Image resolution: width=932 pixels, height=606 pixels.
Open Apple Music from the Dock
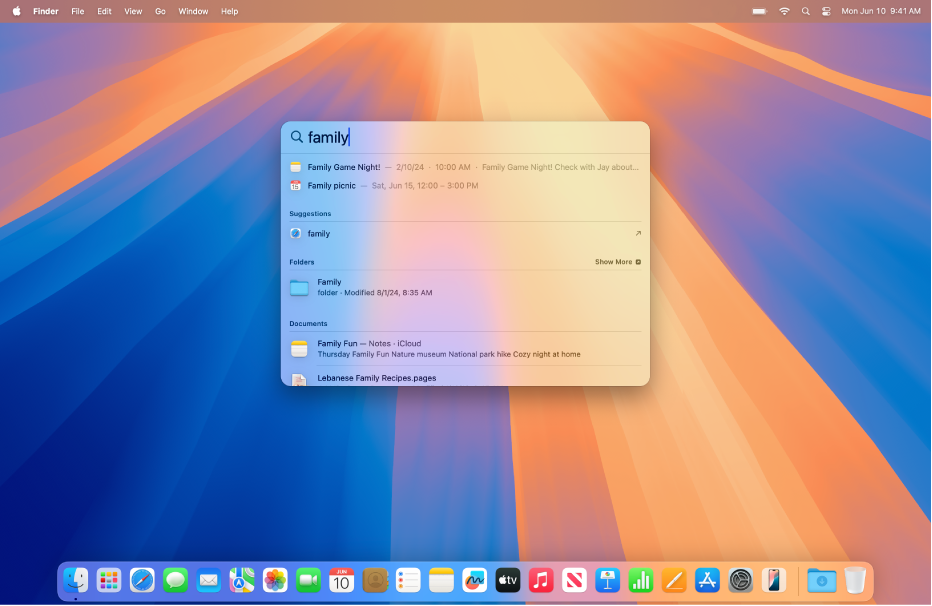click(541, 580)
